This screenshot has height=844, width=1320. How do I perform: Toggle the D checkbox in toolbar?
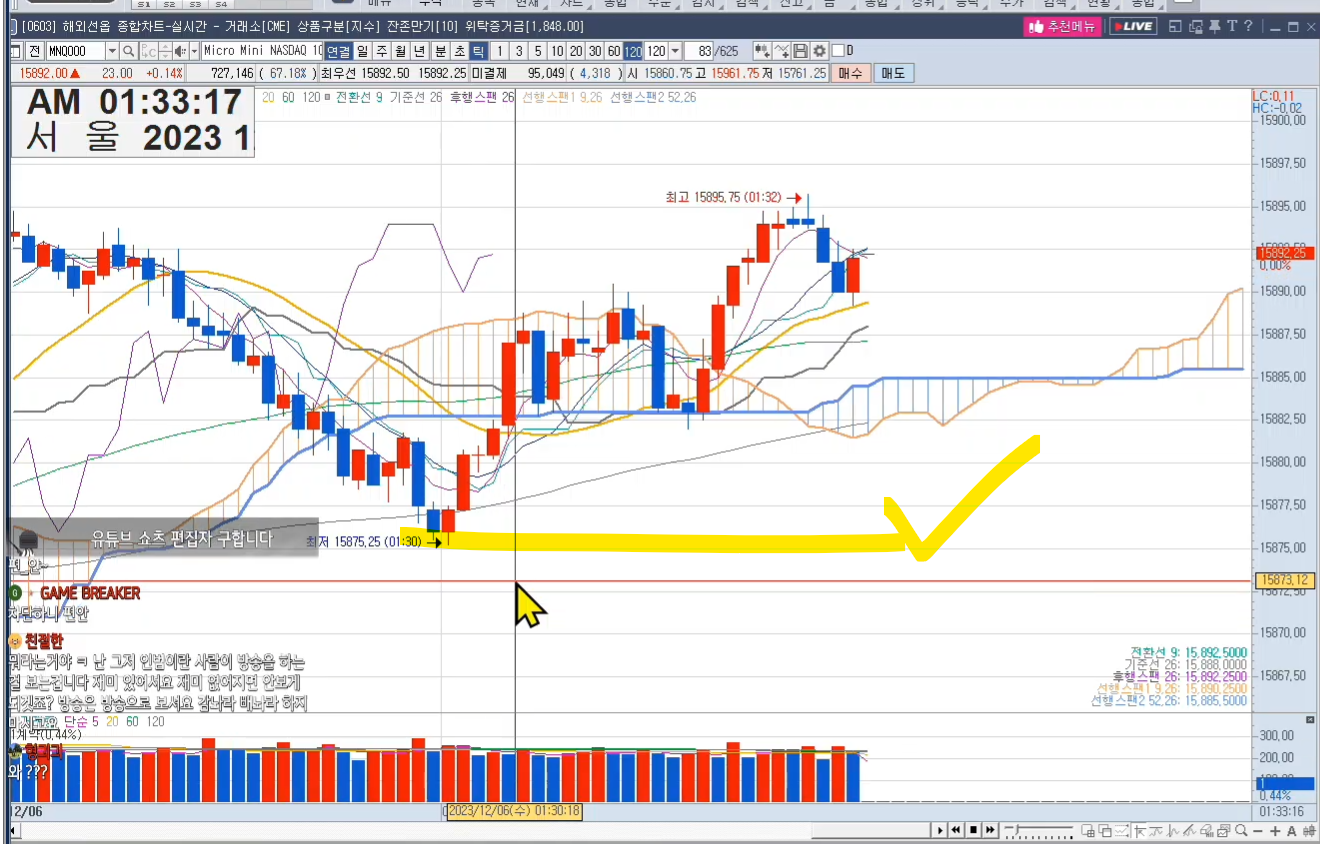(x=839, y=51)
